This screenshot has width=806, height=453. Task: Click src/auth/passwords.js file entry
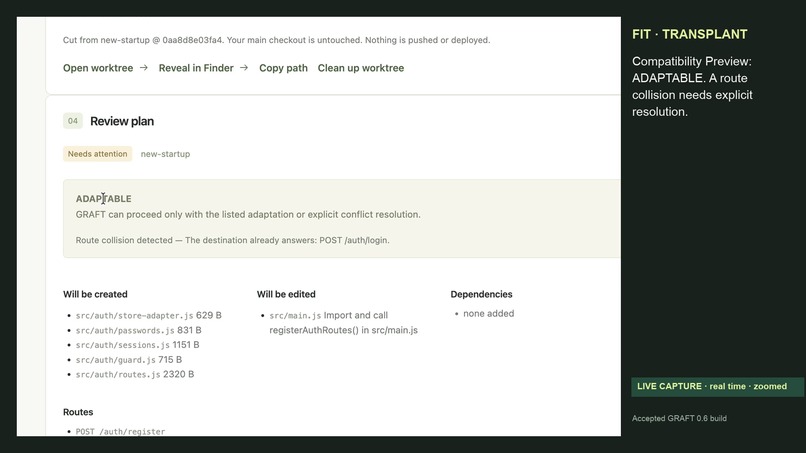click(x=138, y=330)
